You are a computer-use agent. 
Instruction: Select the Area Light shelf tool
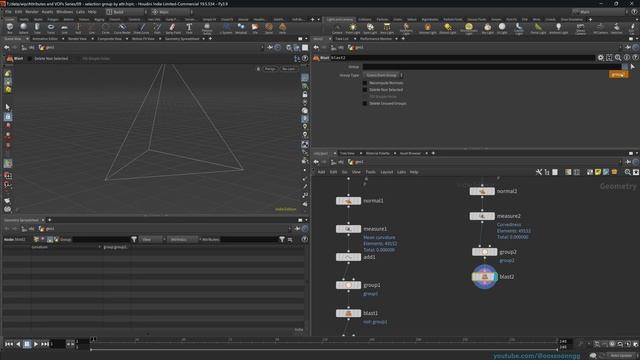pyautogui.click(x=387, y=28)
